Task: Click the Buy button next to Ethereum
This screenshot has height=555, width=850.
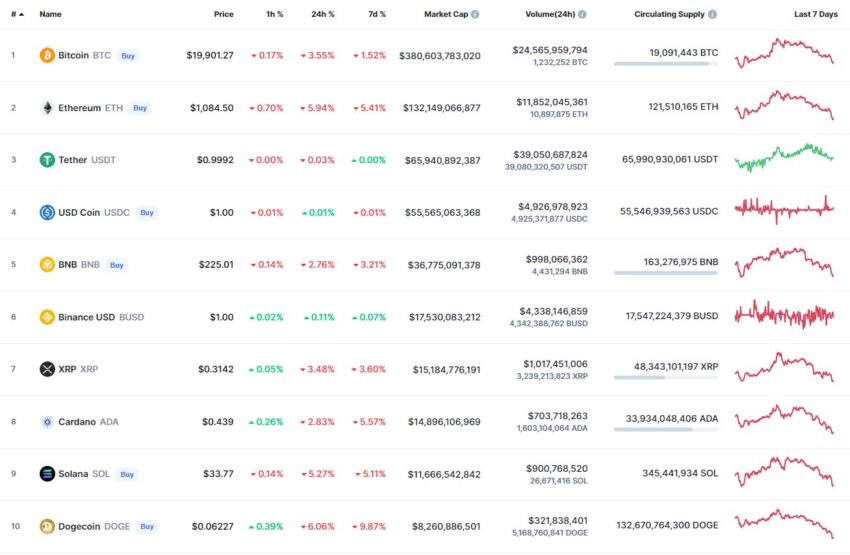Action: tap(140, 108)
